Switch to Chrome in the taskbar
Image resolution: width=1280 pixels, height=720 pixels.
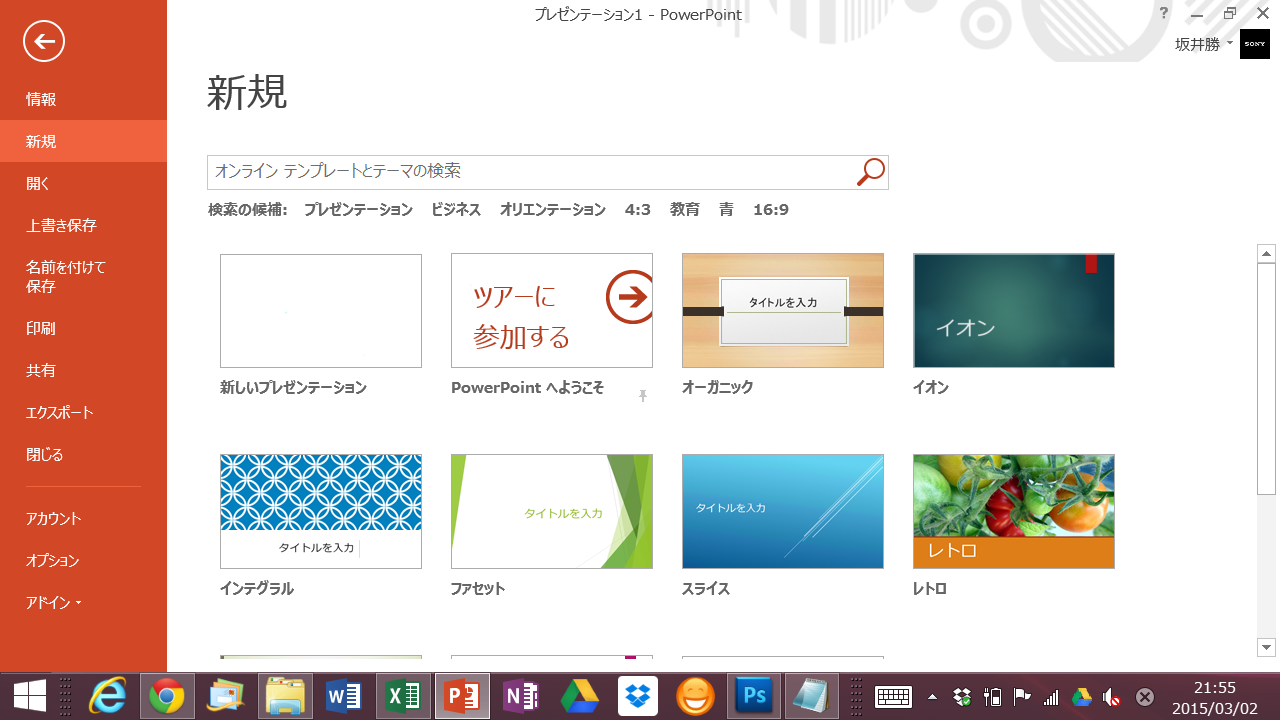(167, 696)
